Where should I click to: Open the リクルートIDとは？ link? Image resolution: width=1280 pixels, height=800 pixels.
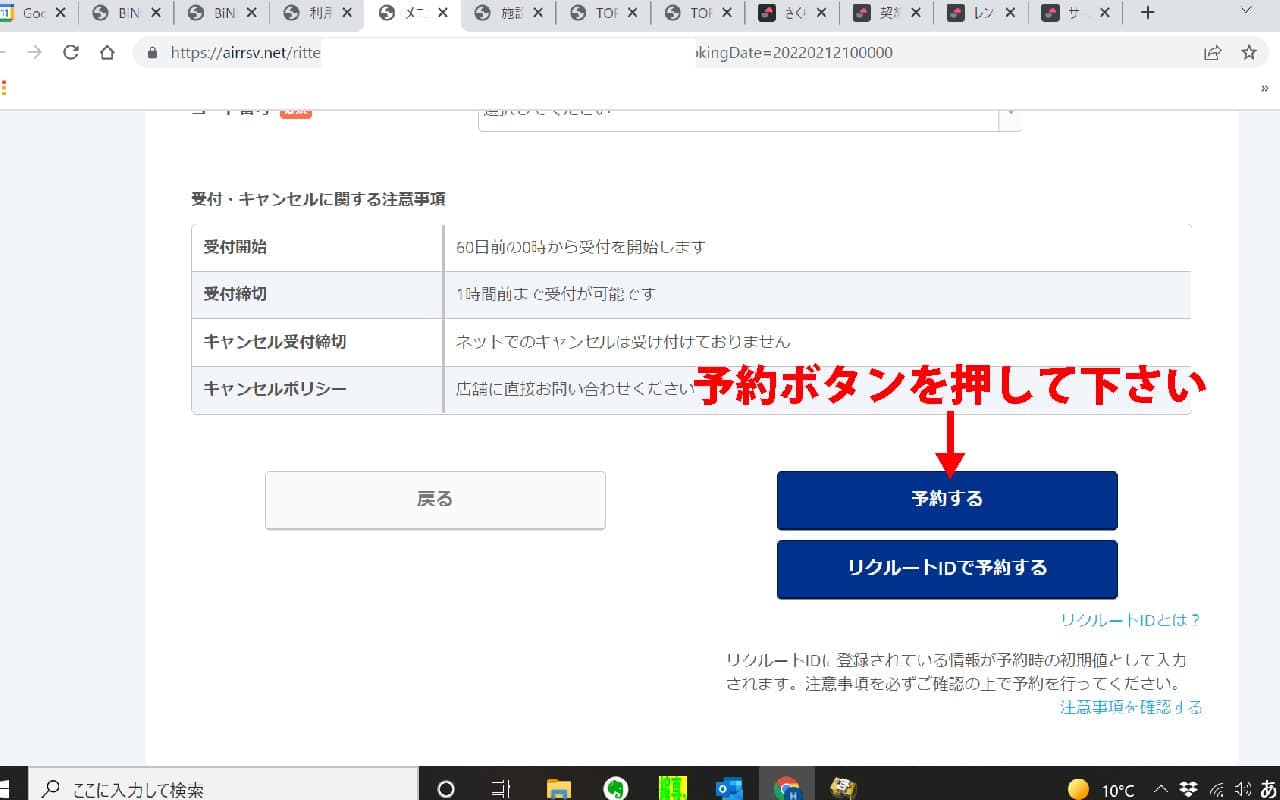[1130, 620]
